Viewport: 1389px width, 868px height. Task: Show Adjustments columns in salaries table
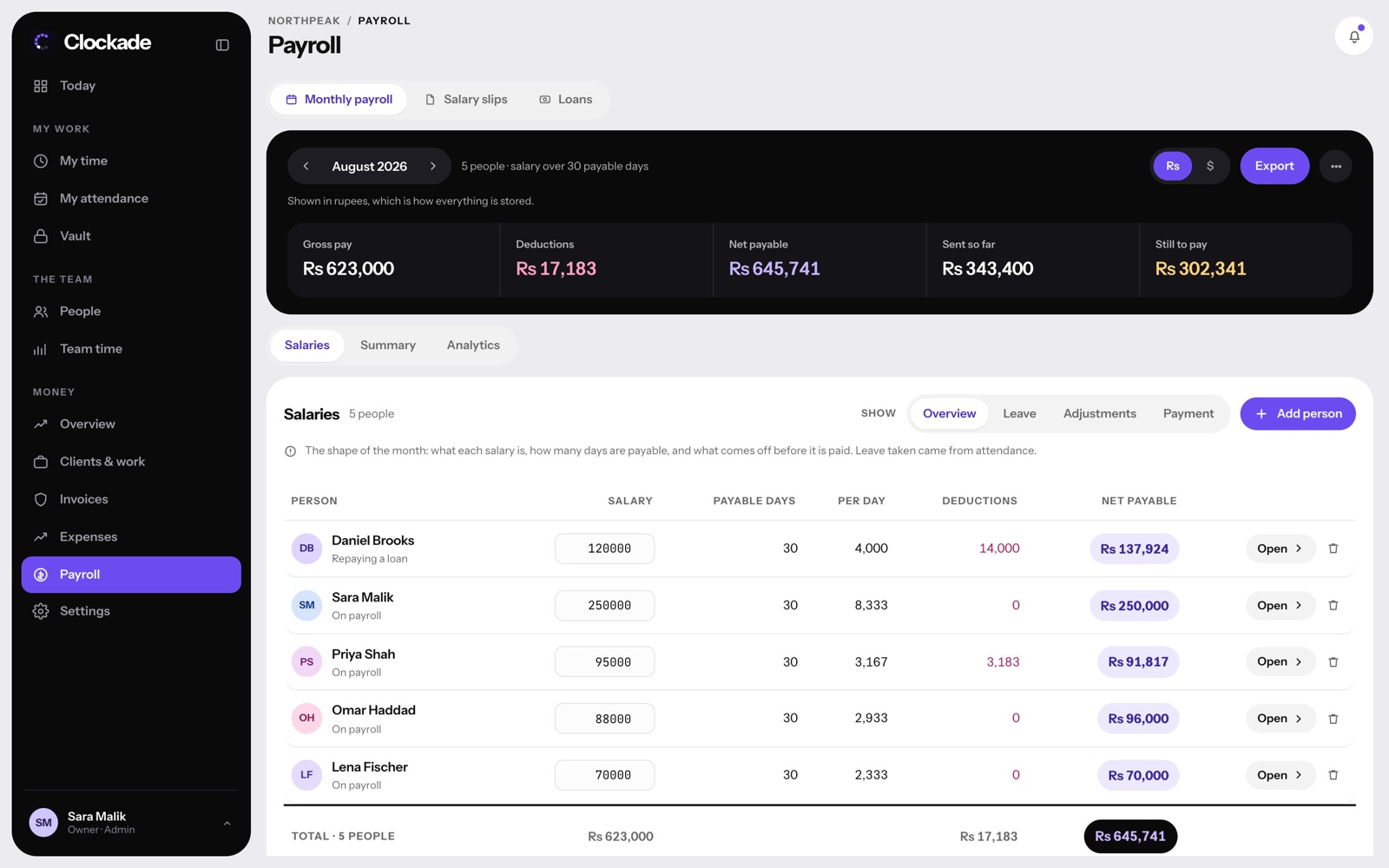[x=1099, y=414]
